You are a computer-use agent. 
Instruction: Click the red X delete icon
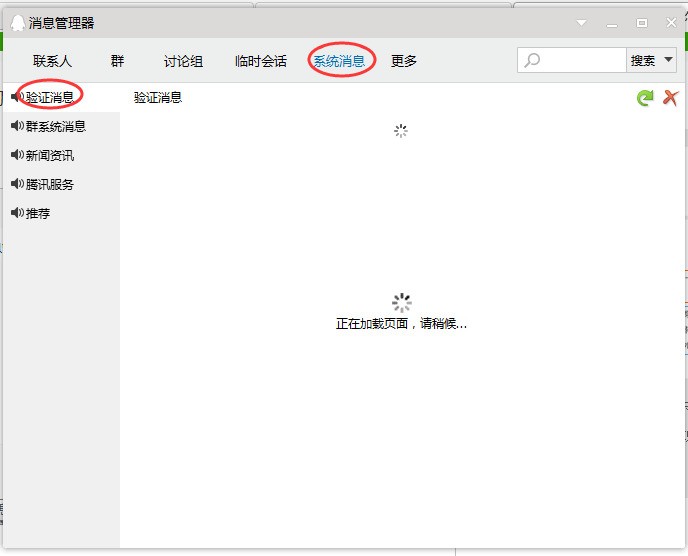(670, 97)
